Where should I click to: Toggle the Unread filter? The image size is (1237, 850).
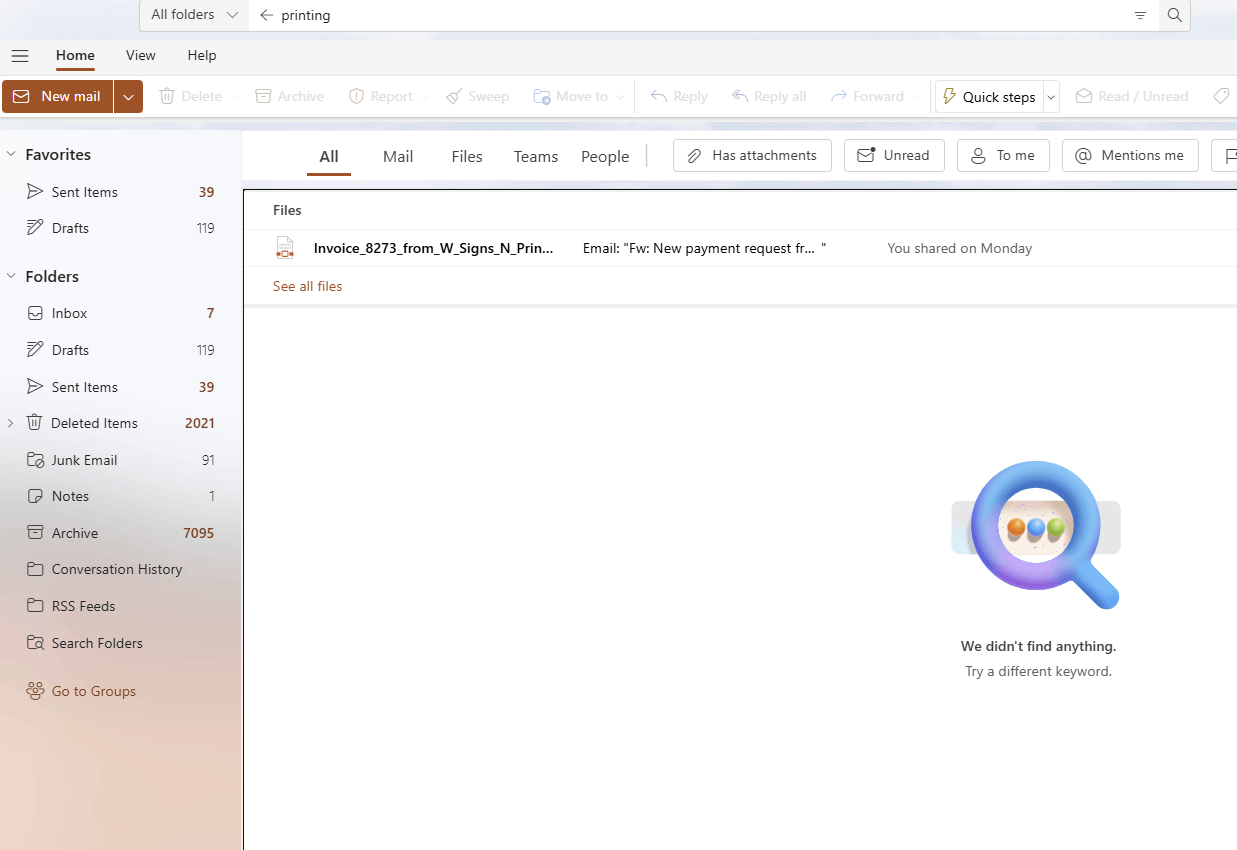[894, 155]
